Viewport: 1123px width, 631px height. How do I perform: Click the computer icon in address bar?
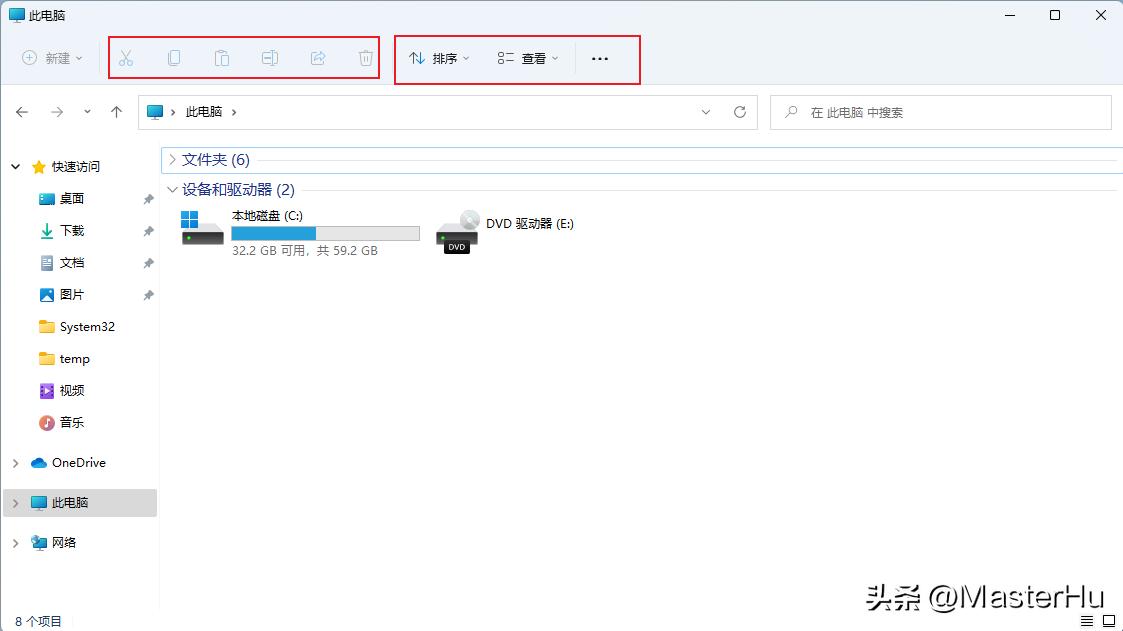coord(155,112)
